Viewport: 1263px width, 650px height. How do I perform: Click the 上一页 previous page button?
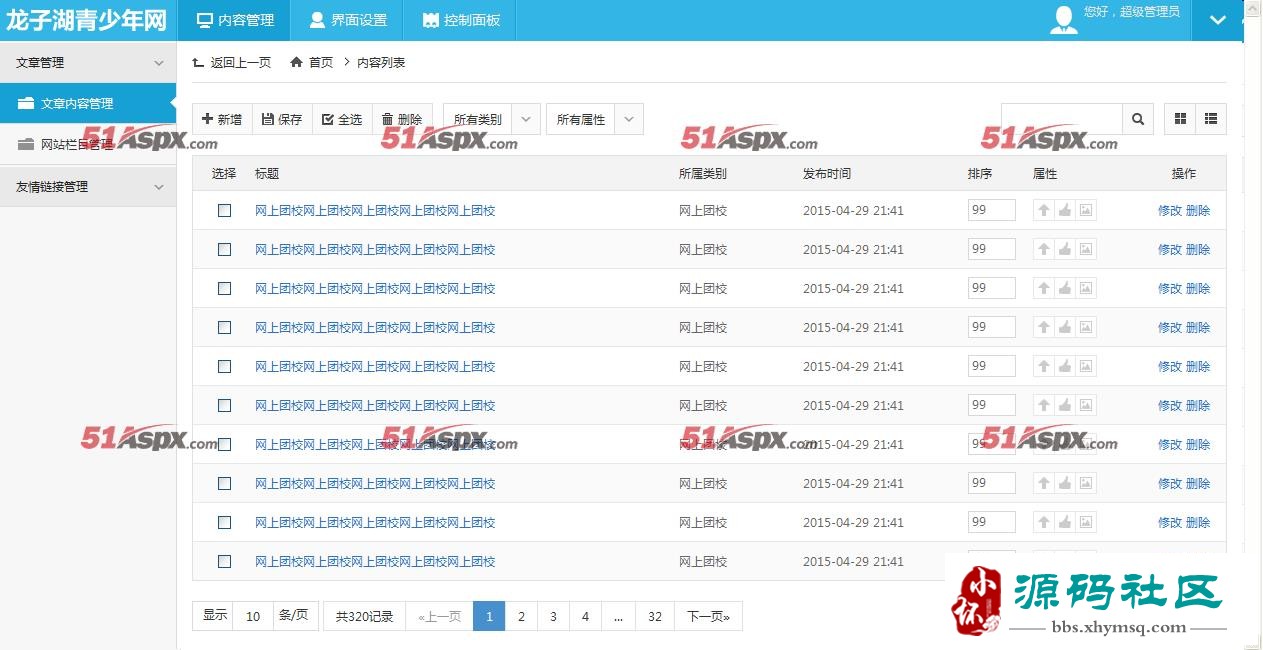click(x=439, y=616)
